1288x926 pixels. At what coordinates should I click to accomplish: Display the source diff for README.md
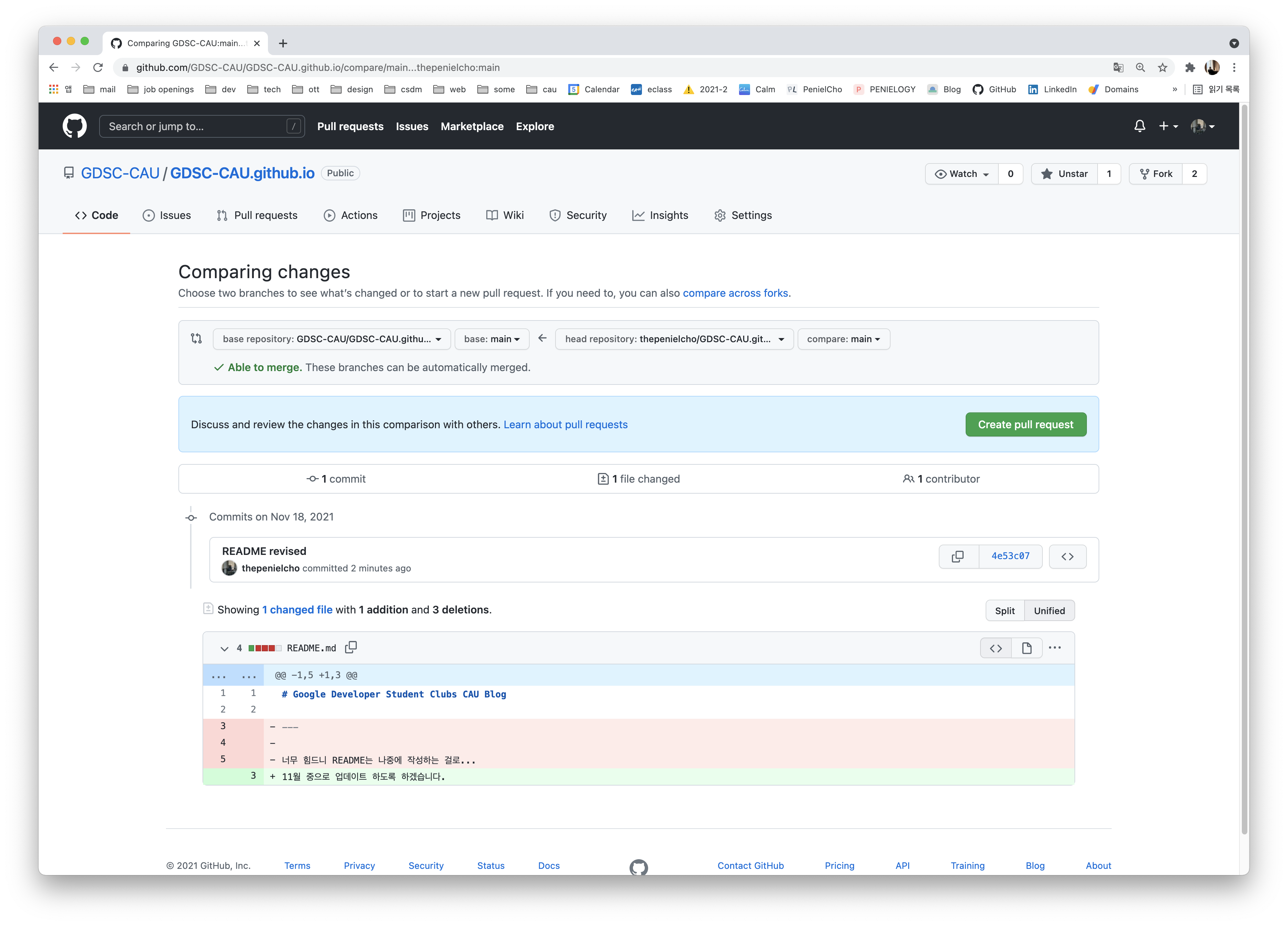pos(996,648)
